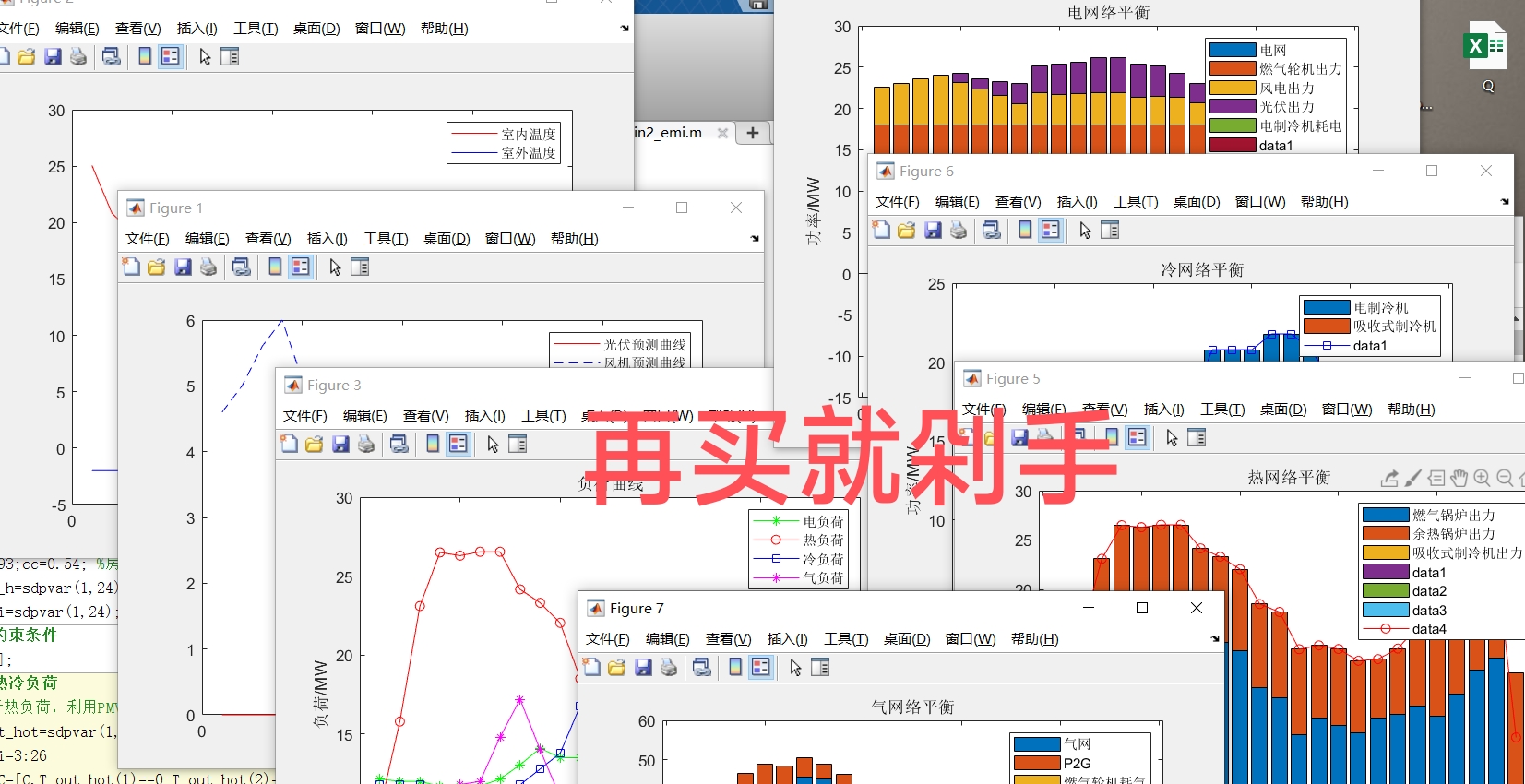Click Open File icon in Figure 6 toolbar
1525x784 pixels.
point(907,230)
